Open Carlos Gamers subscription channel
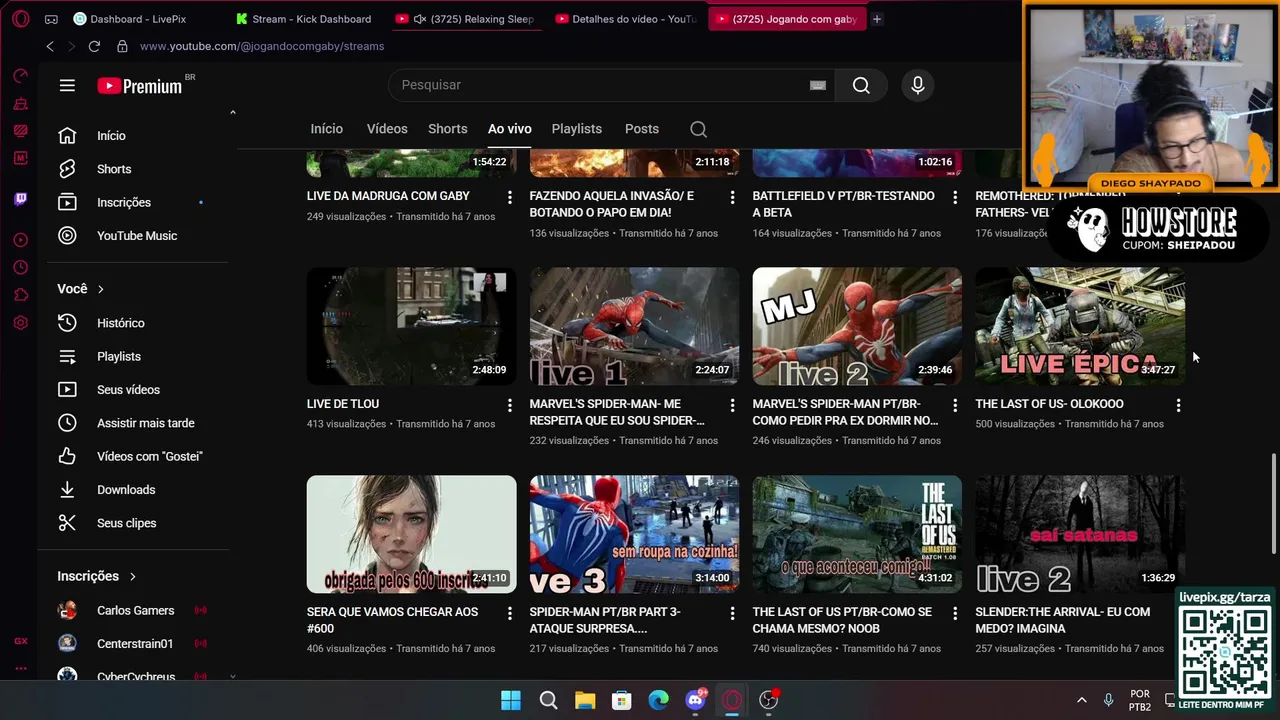The width and height of the screenshot is (1280, 720). tap(133, 611)
